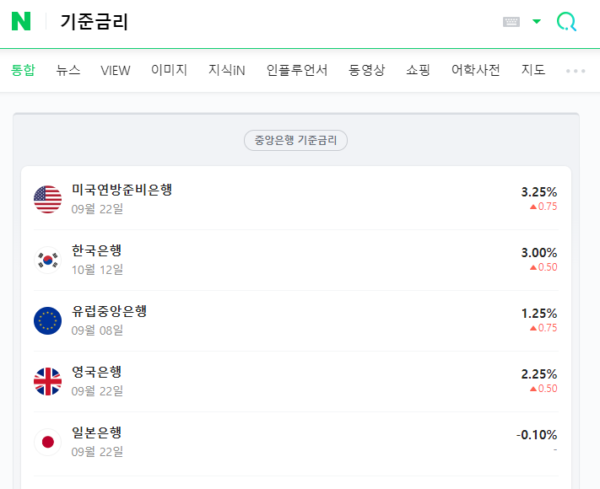Click the South Korea flag icon
Viewport: 600px width, 489px height.
[47, 260]
